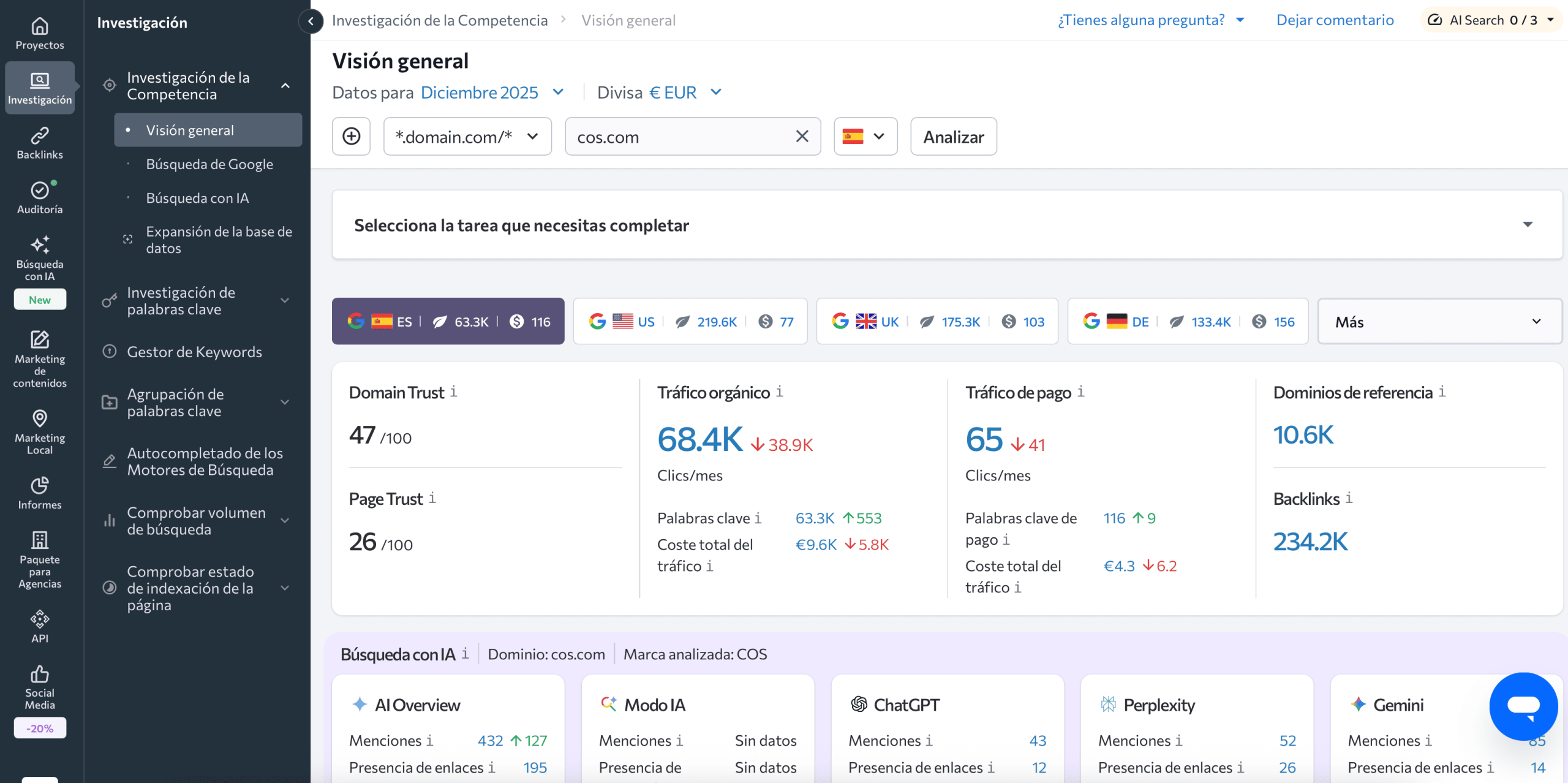Click the Marketing Local pin icon

coord(40,418)
